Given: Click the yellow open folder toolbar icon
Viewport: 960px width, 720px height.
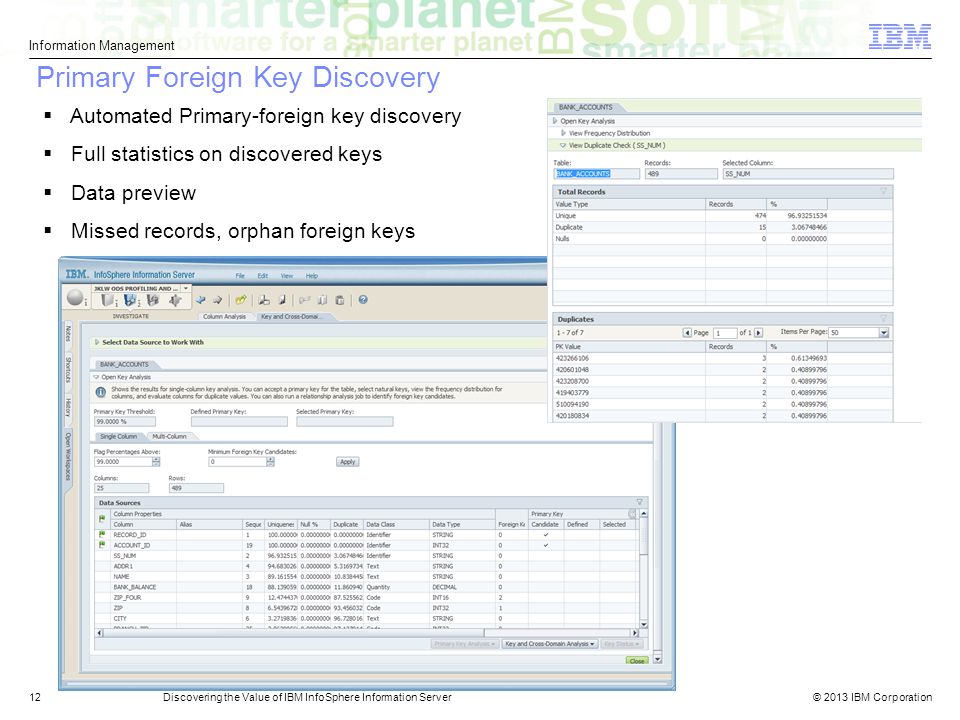Looking at the screenshot, I should tap(241, 300).
